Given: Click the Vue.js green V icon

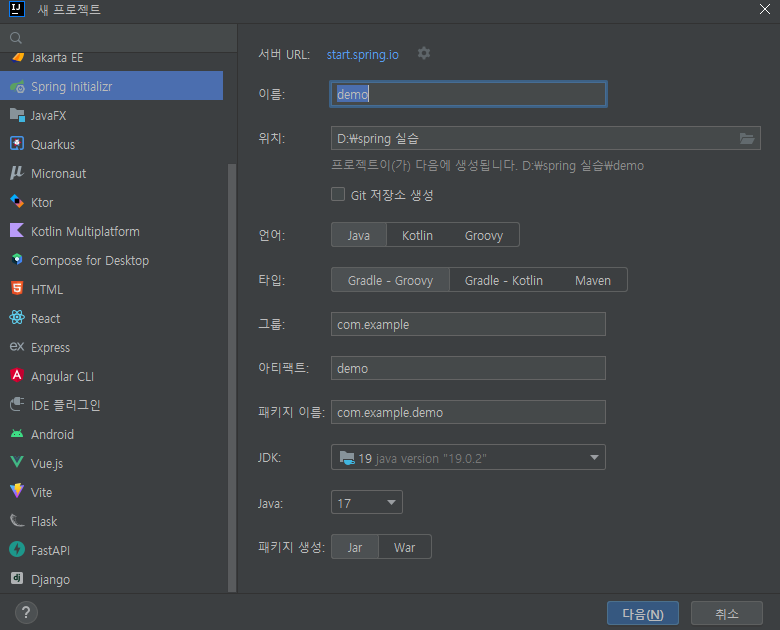Looking at the screenshot, I should point(17,462).
